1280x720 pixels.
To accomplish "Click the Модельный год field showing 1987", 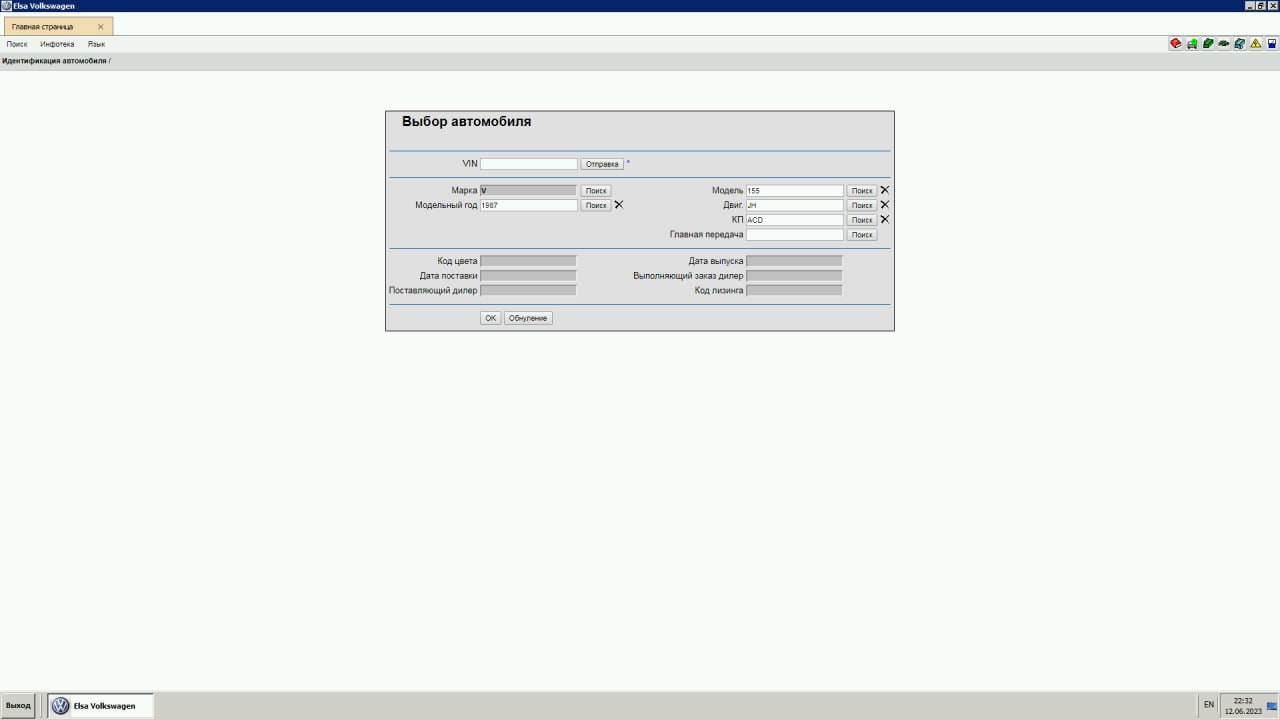I will point(529,205).
